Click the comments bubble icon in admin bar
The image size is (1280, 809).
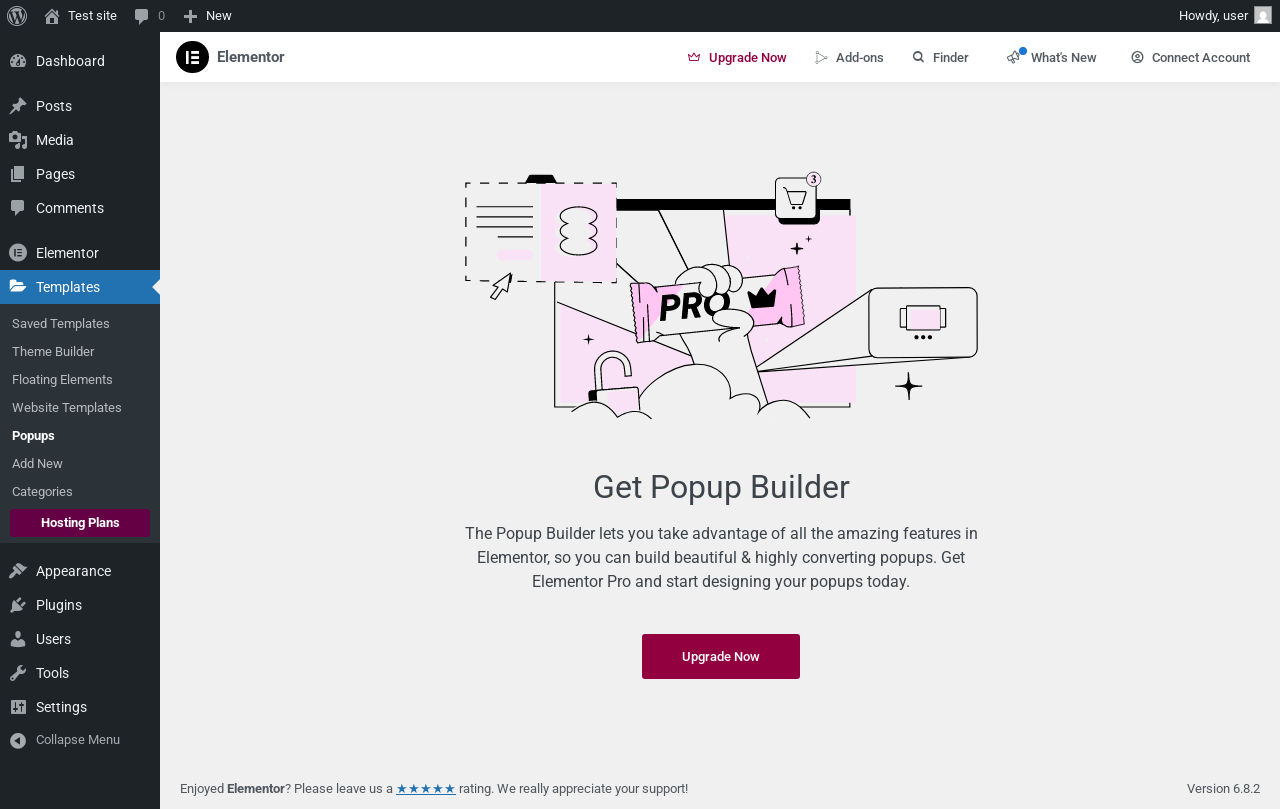(142, 16)
